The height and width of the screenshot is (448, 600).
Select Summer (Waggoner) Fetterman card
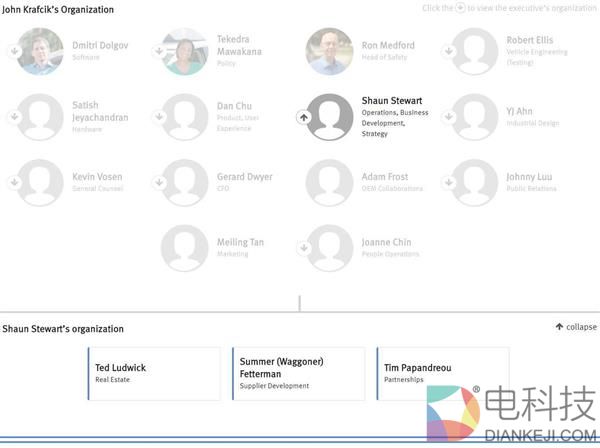pyautogui.click(x=298, y=374)
